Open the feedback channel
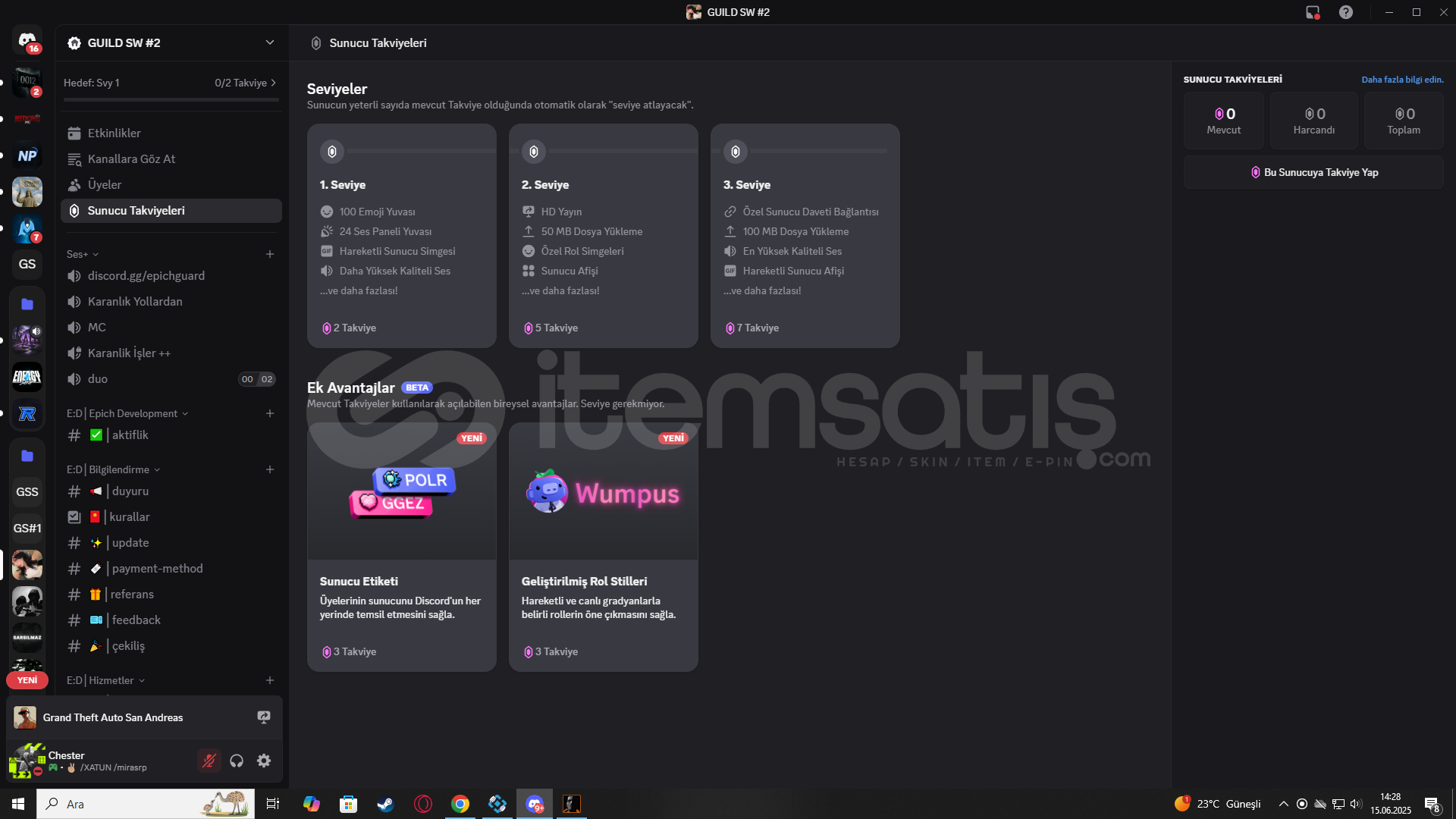 click(171, 620)
